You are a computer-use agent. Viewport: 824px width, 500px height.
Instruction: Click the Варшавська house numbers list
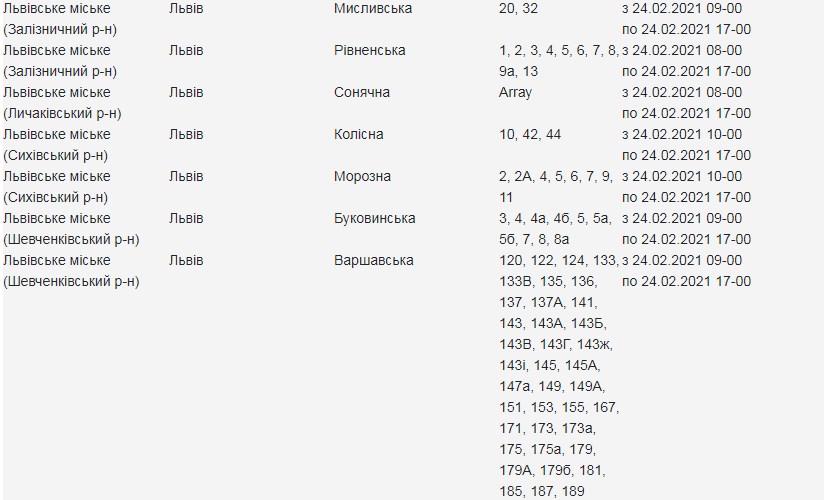(x=556, y=375)
